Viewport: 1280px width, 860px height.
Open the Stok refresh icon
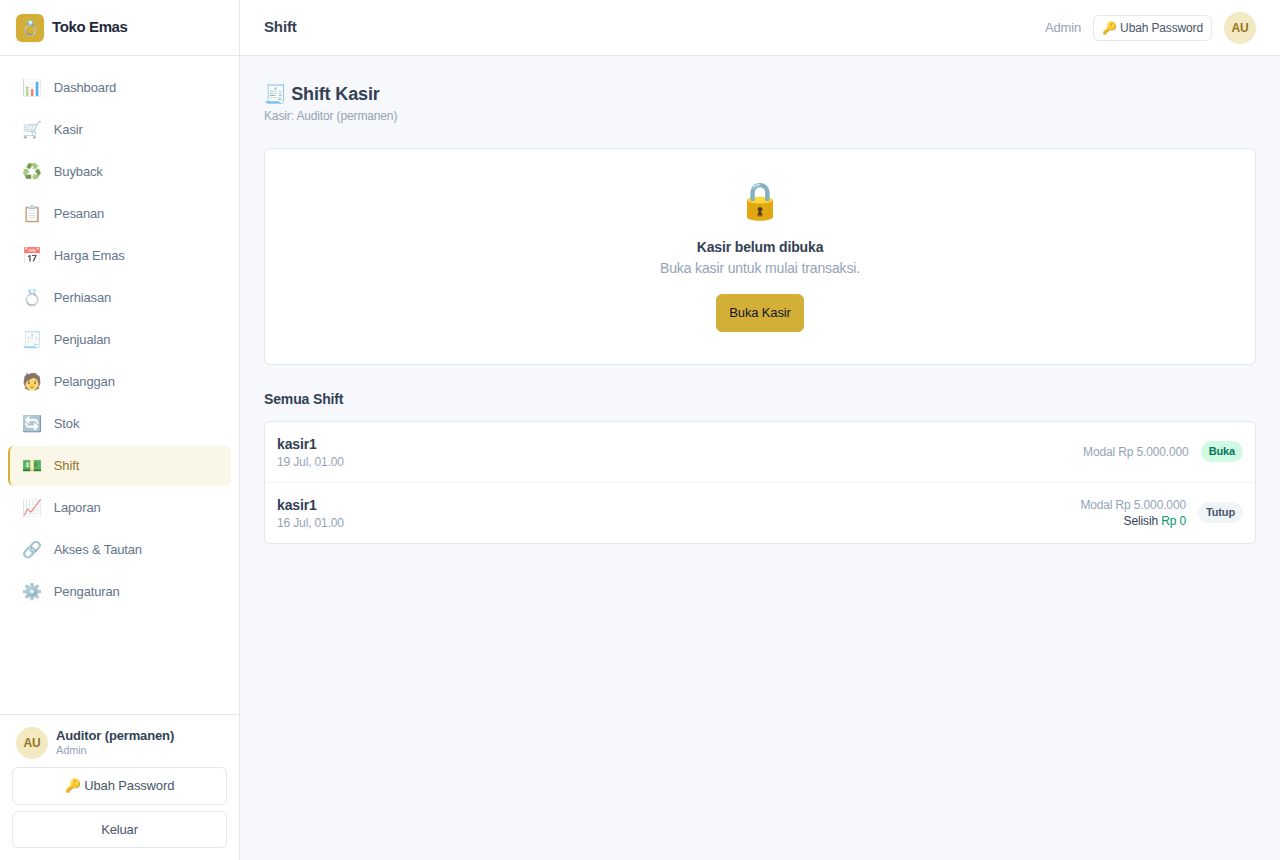pos(32,424)
